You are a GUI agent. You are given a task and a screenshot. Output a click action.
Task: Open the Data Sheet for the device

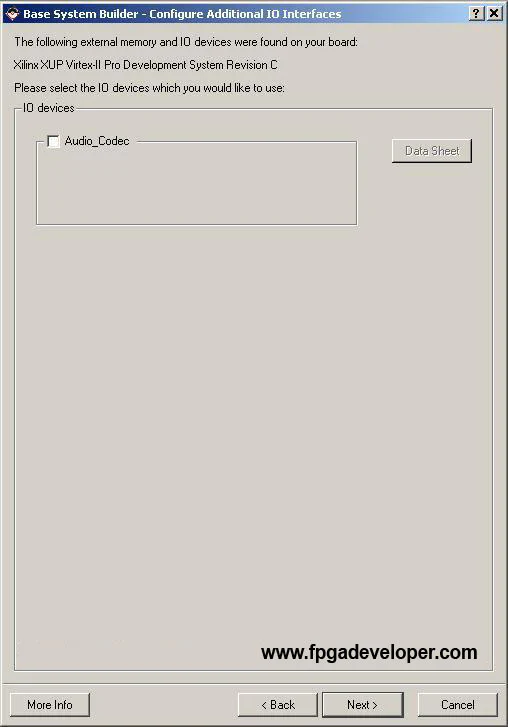click(432, 151)
